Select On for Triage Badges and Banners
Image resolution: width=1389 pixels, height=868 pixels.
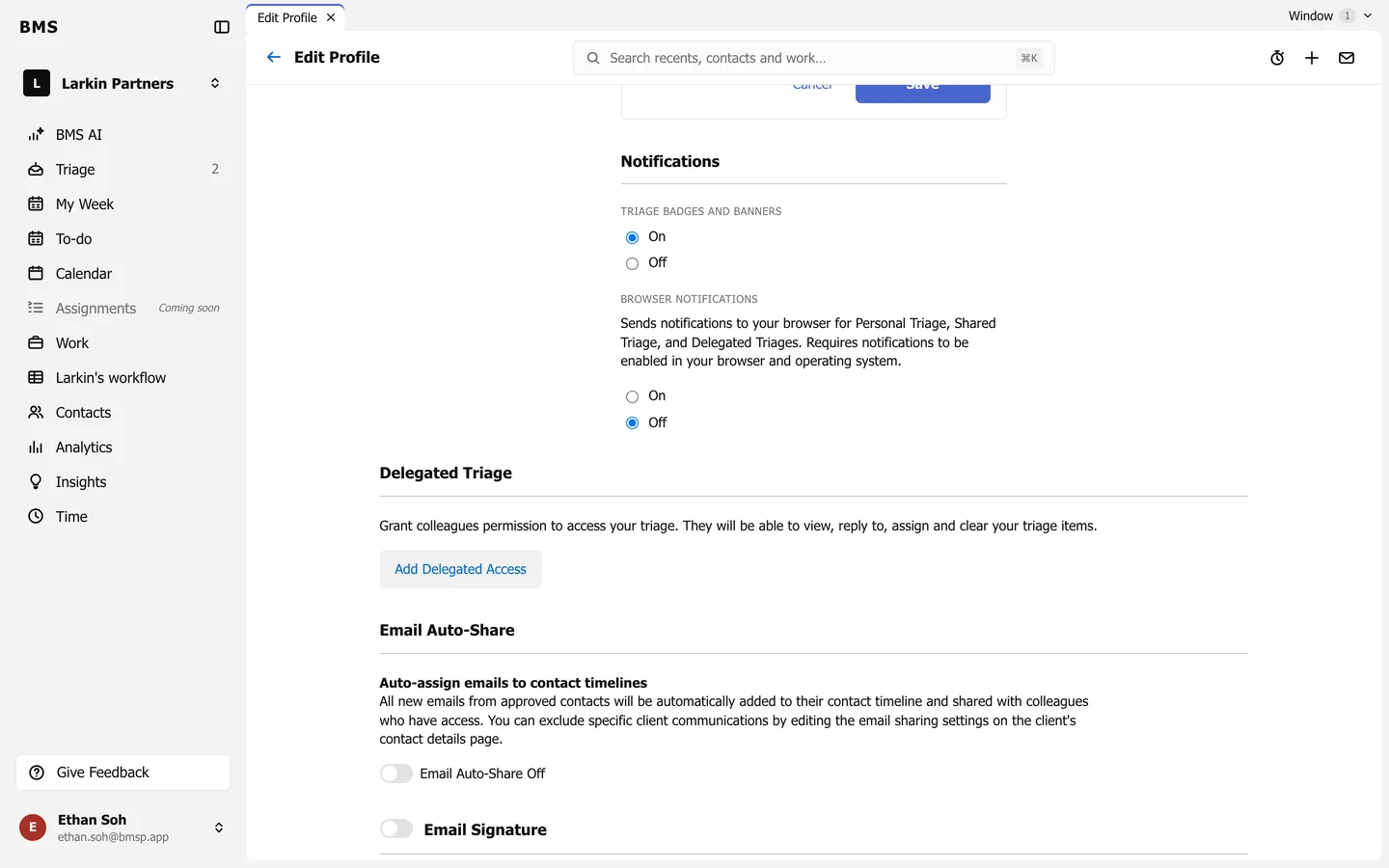tap(633, 237)
